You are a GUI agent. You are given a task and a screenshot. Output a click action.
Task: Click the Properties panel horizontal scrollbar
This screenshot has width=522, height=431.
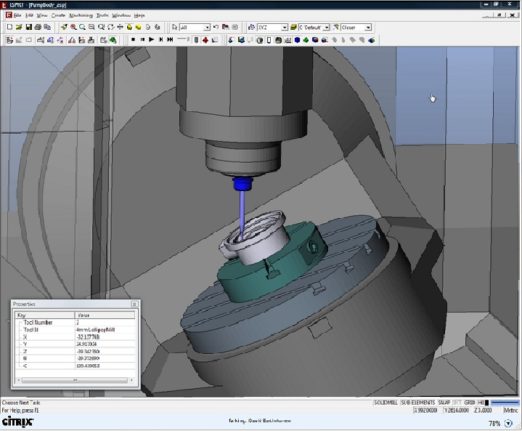[75, 380]
